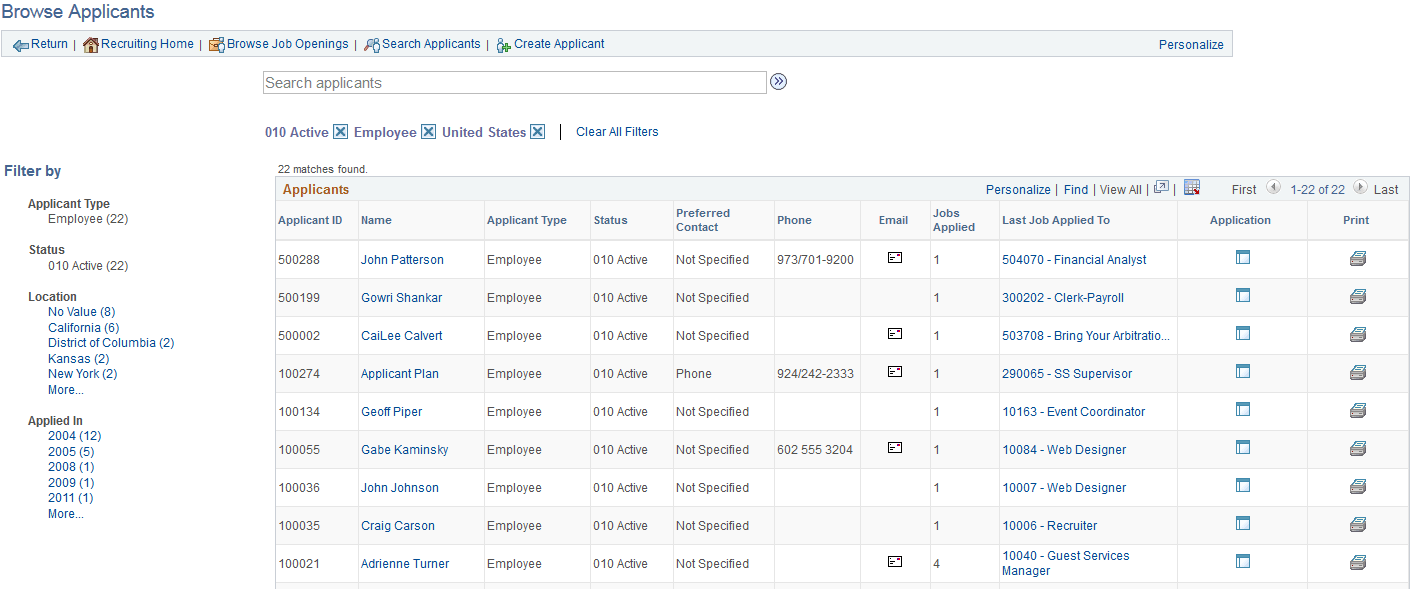Click the Search Applicants magnifier icon
Screen dimensions: 1416x589
(370, 44)
